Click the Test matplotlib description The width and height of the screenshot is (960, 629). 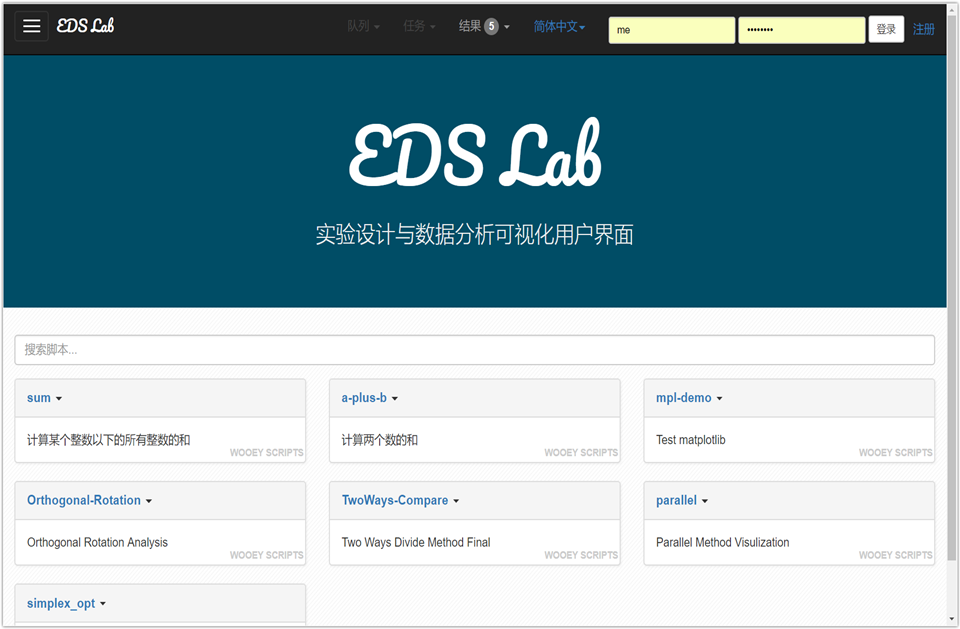691,440
